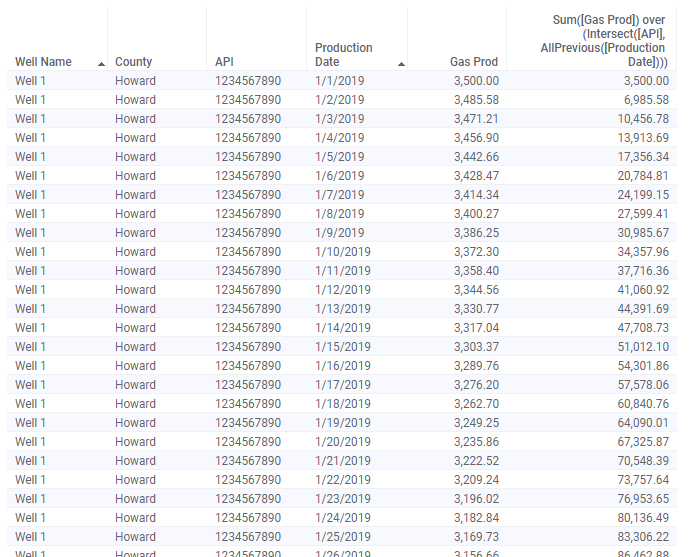Image resolution: width=691 pixels, height=557 pixels.
Task: Click Gas Prod value 3,485.58
Action: coord(476,100)
